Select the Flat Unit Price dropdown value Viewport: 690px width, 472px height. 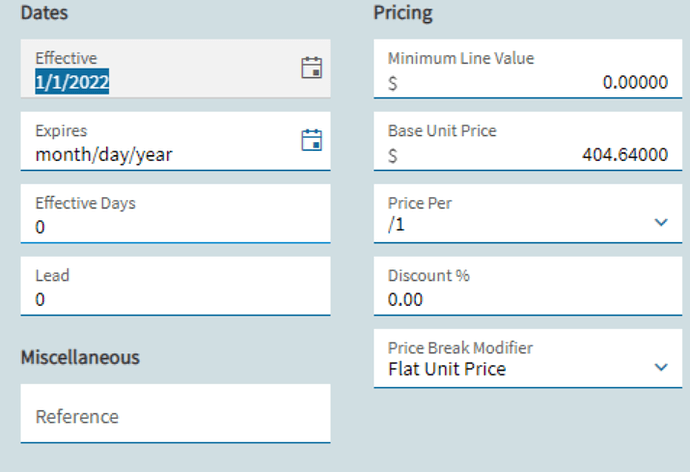(x=447, y=369)
